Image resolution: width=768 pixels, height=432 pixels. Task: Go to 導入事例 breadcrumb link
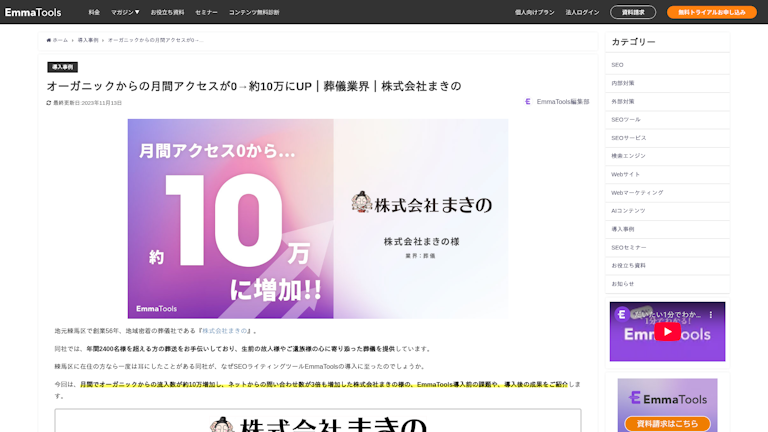[x=88, y=40]
